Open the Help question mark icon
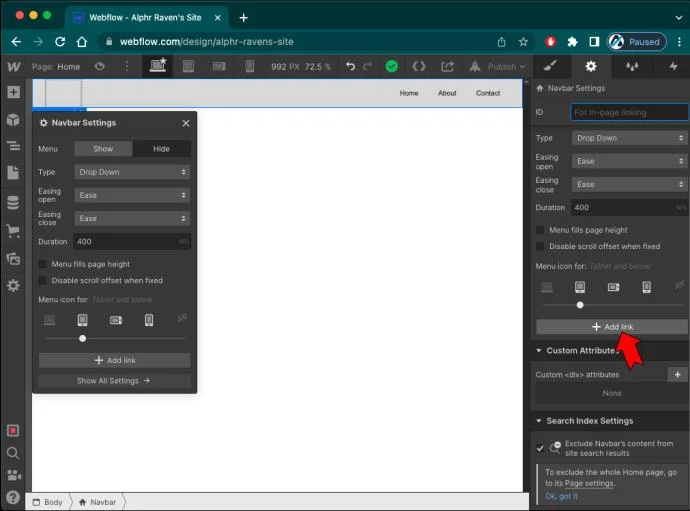690x511 pixels. (x=13, y=497)
